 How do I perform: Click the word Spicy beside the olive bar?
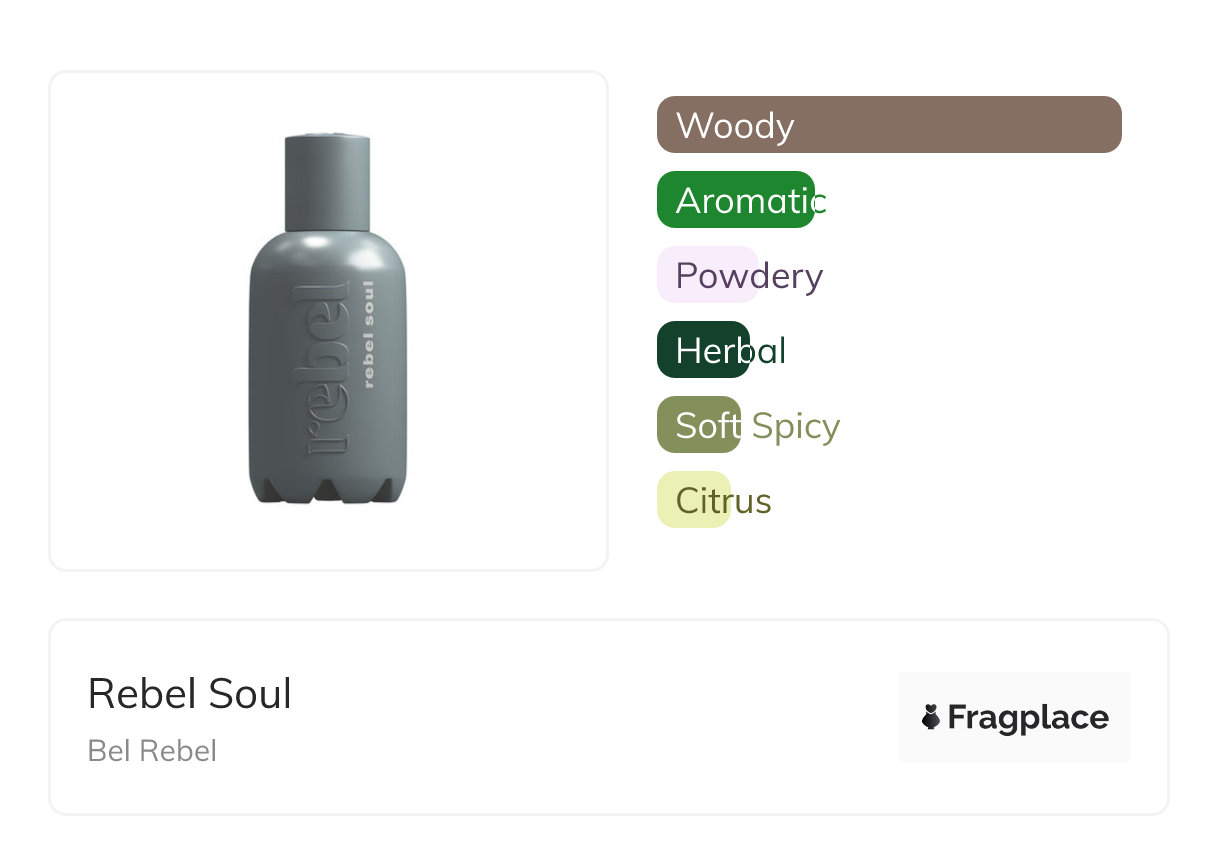(x=796, y=426)
